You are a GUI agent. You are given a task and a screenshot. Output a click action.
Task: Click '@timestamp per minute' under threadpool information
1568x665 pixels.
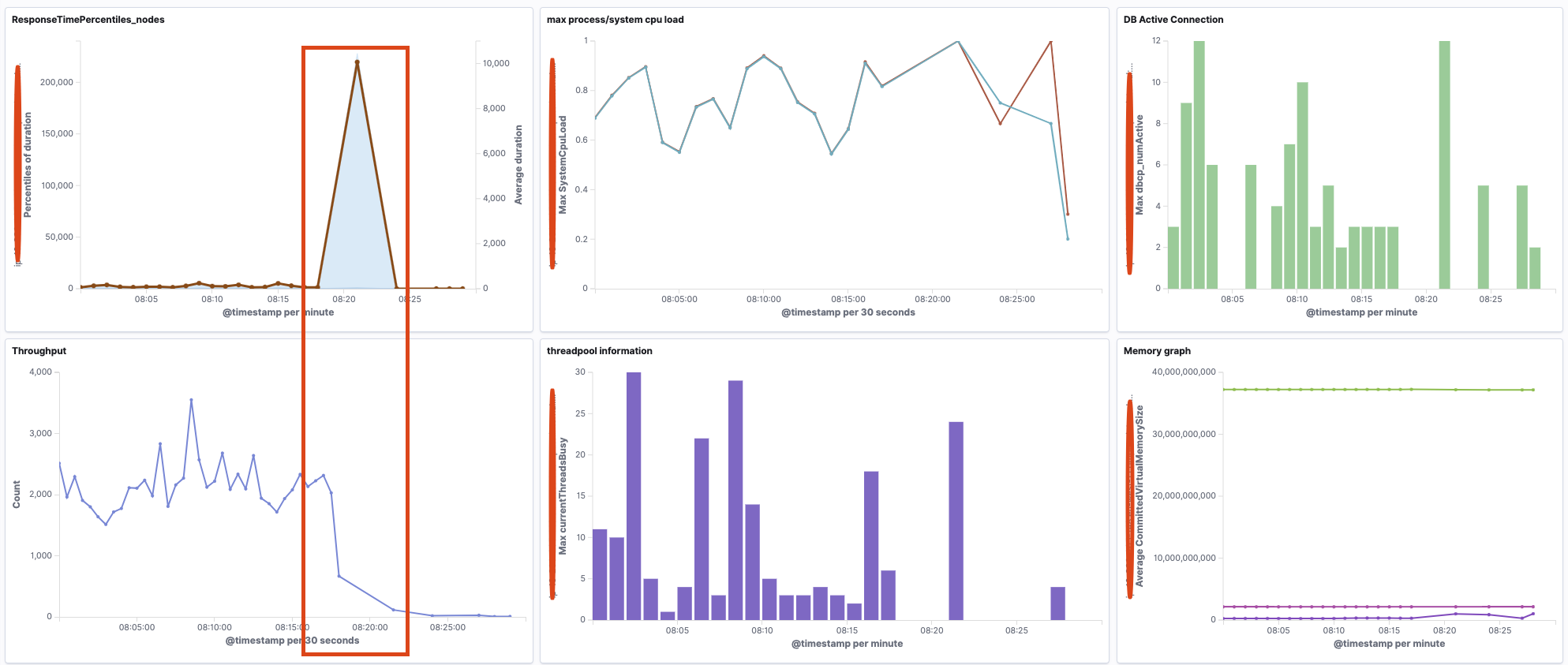point(847,644)
